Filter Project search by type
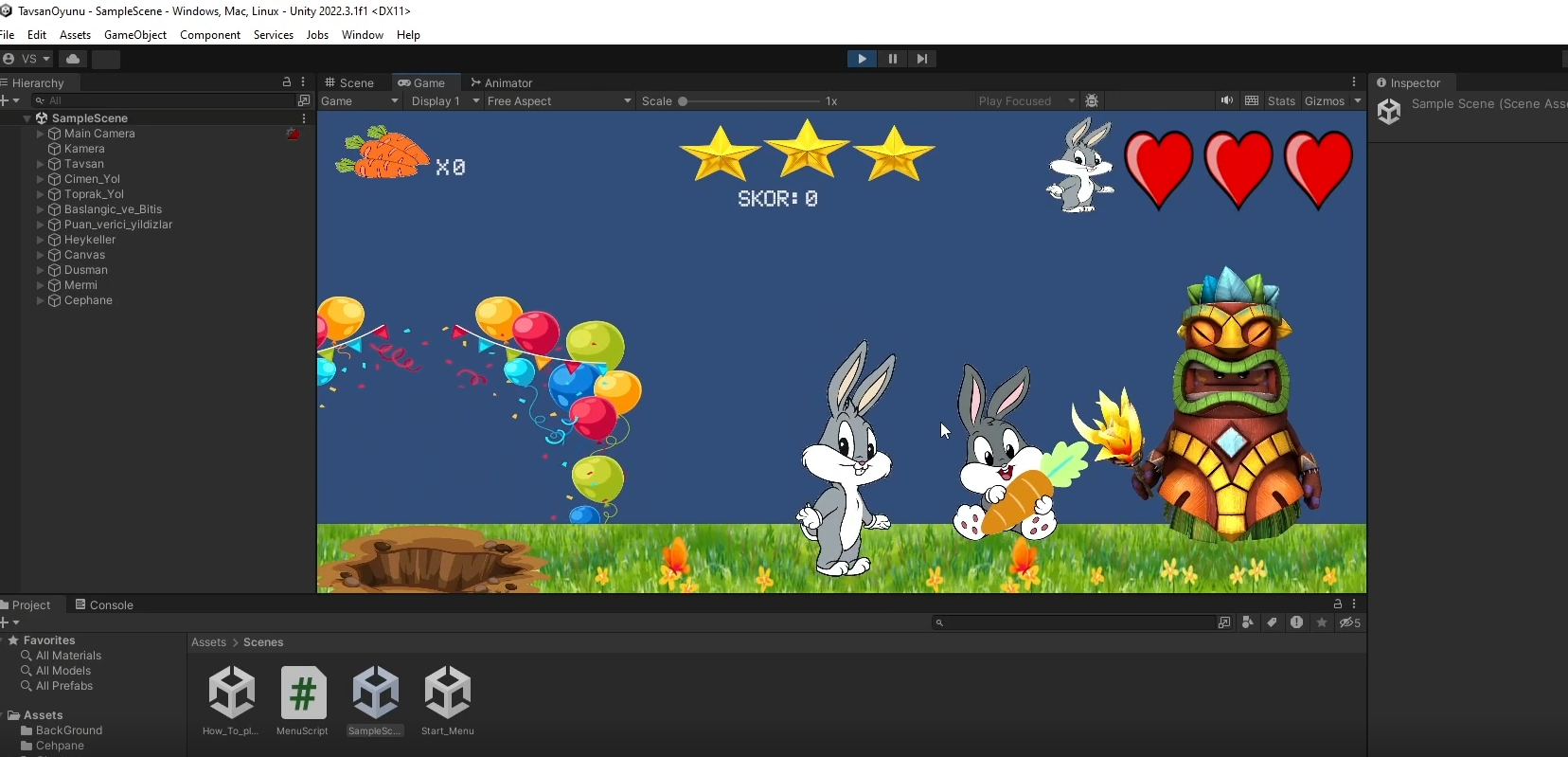 (1248, 622)
